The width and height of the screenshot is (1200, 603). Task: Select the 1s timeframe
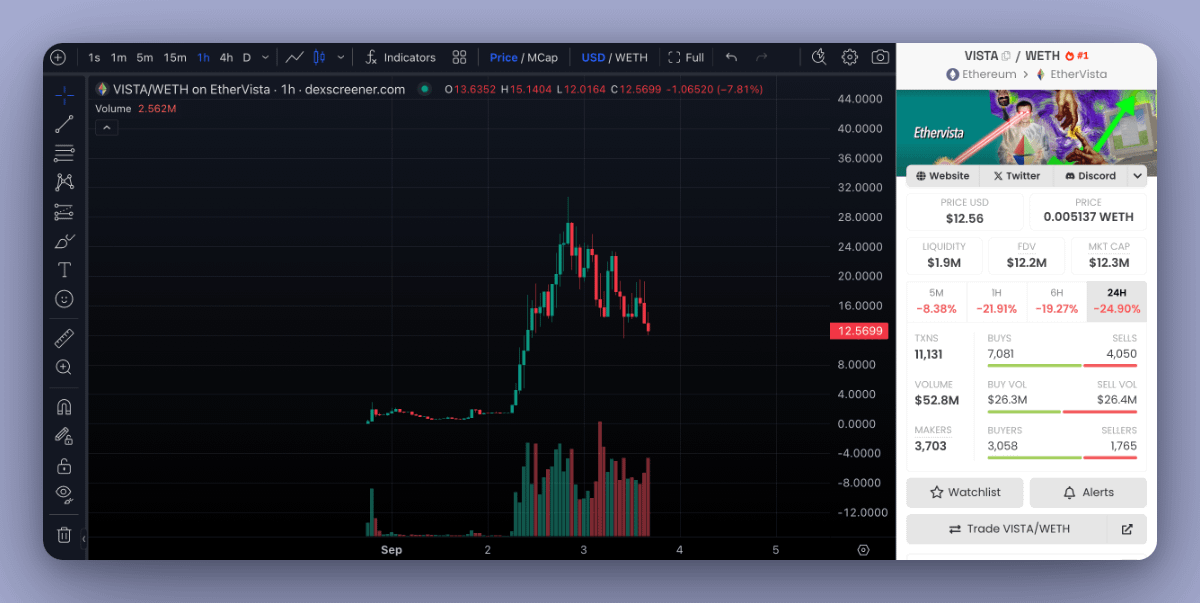pyautogui.click(x=94, y=58)
